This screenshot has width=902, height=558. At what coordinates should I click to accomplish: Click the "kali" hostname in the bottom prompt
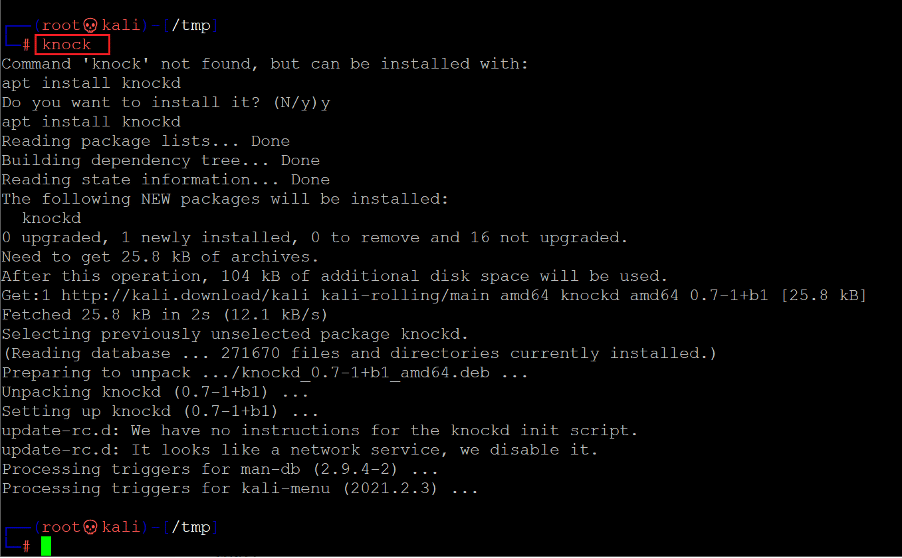pyautogui.click(x=121, y=527)
